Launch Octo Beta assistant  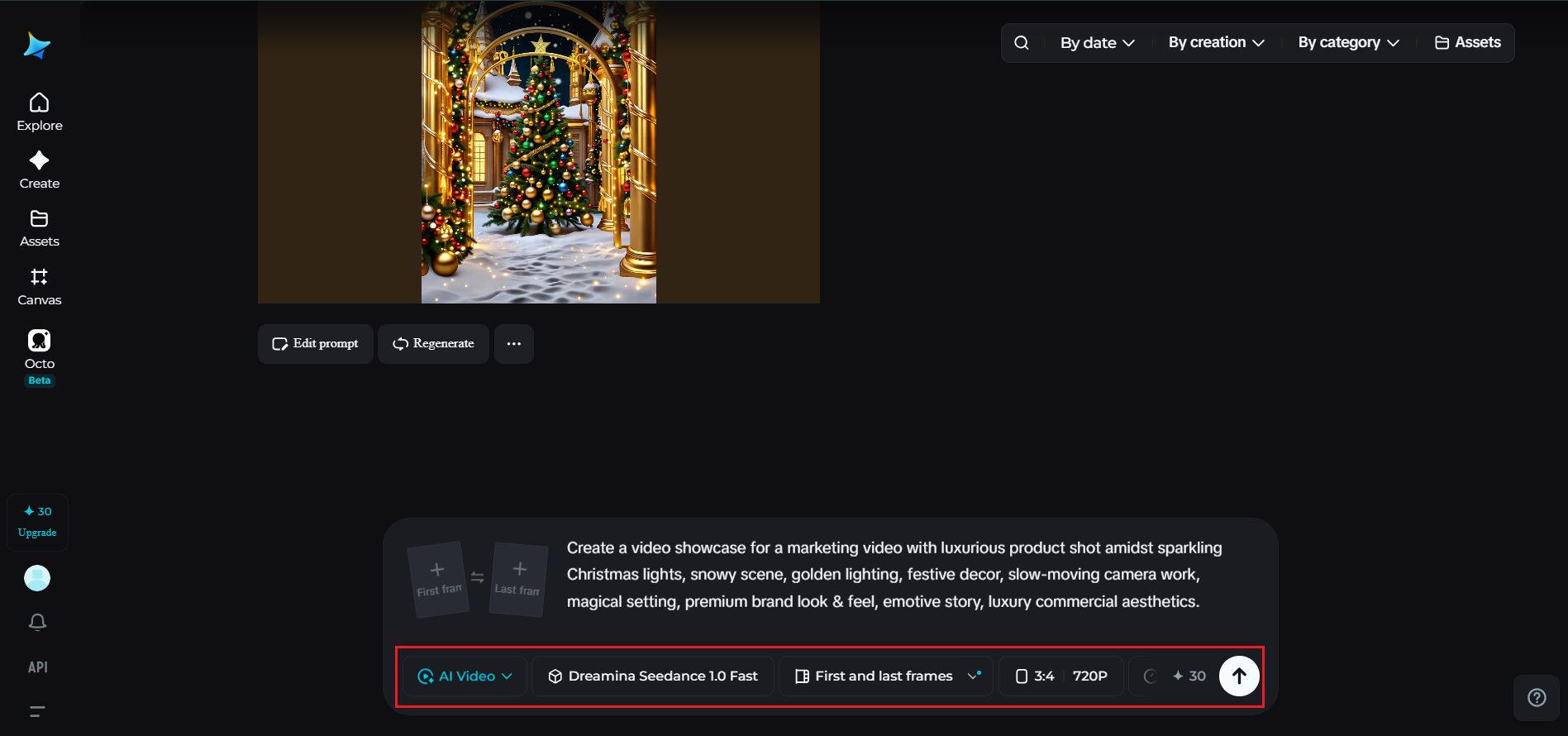click(39, 357)
